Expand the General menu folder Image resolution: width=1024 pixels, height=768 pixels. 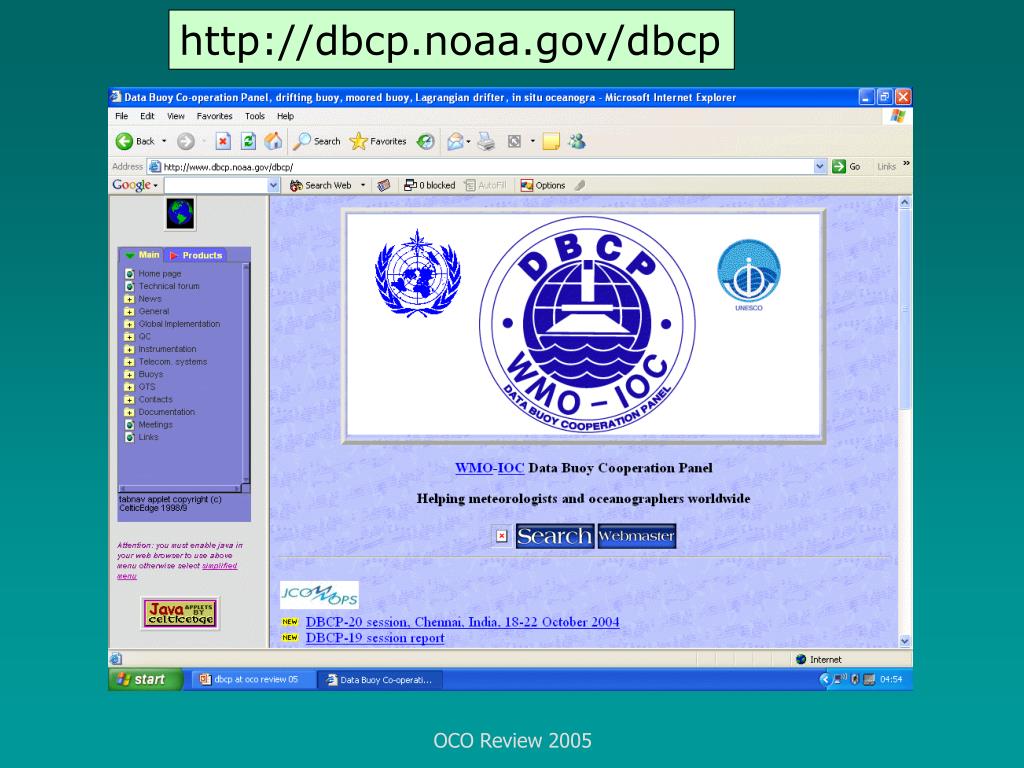pos(129,312)
